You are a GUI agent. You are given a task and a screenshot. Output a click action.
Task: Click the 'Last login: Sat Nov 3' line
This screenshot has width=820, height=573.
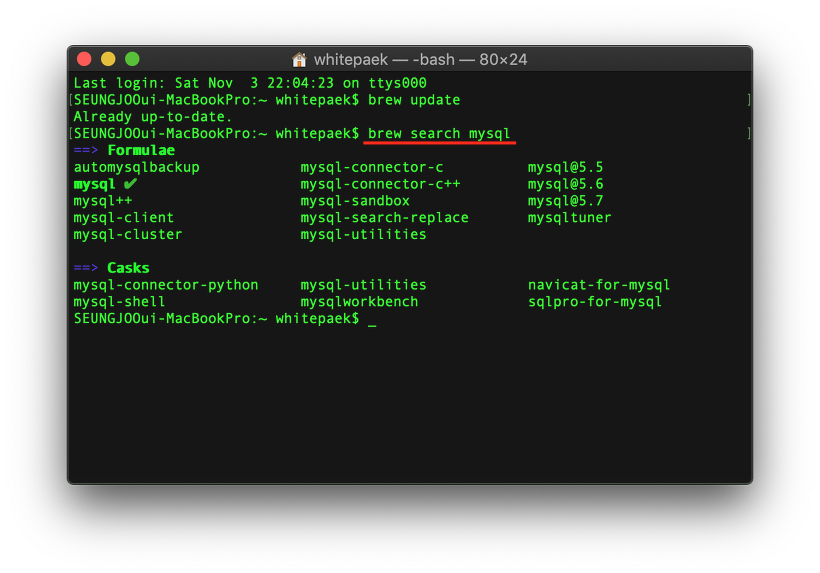click(x=250, y=83)
